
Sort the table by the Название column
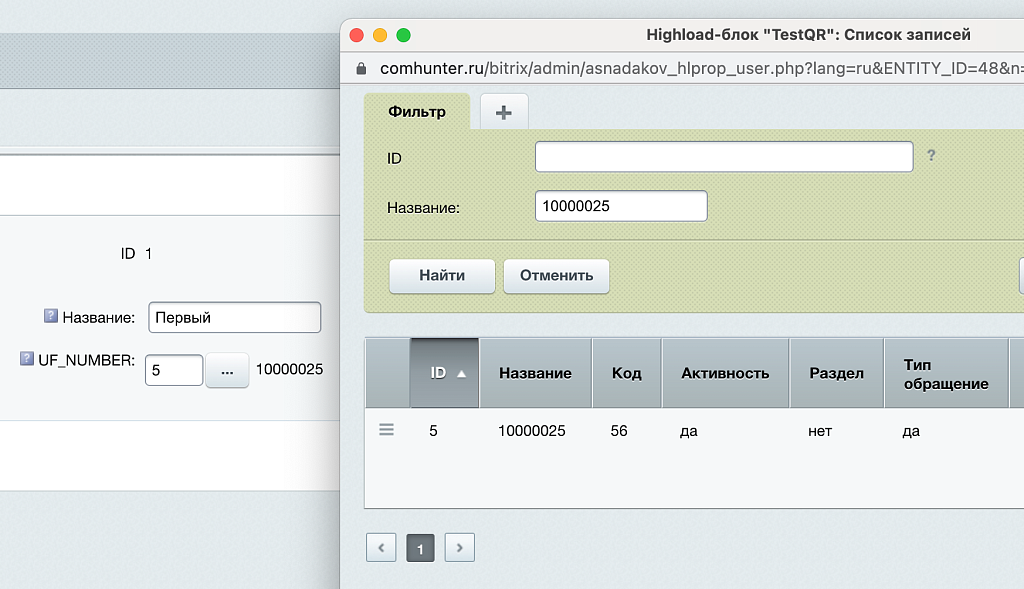coord(536,372)
